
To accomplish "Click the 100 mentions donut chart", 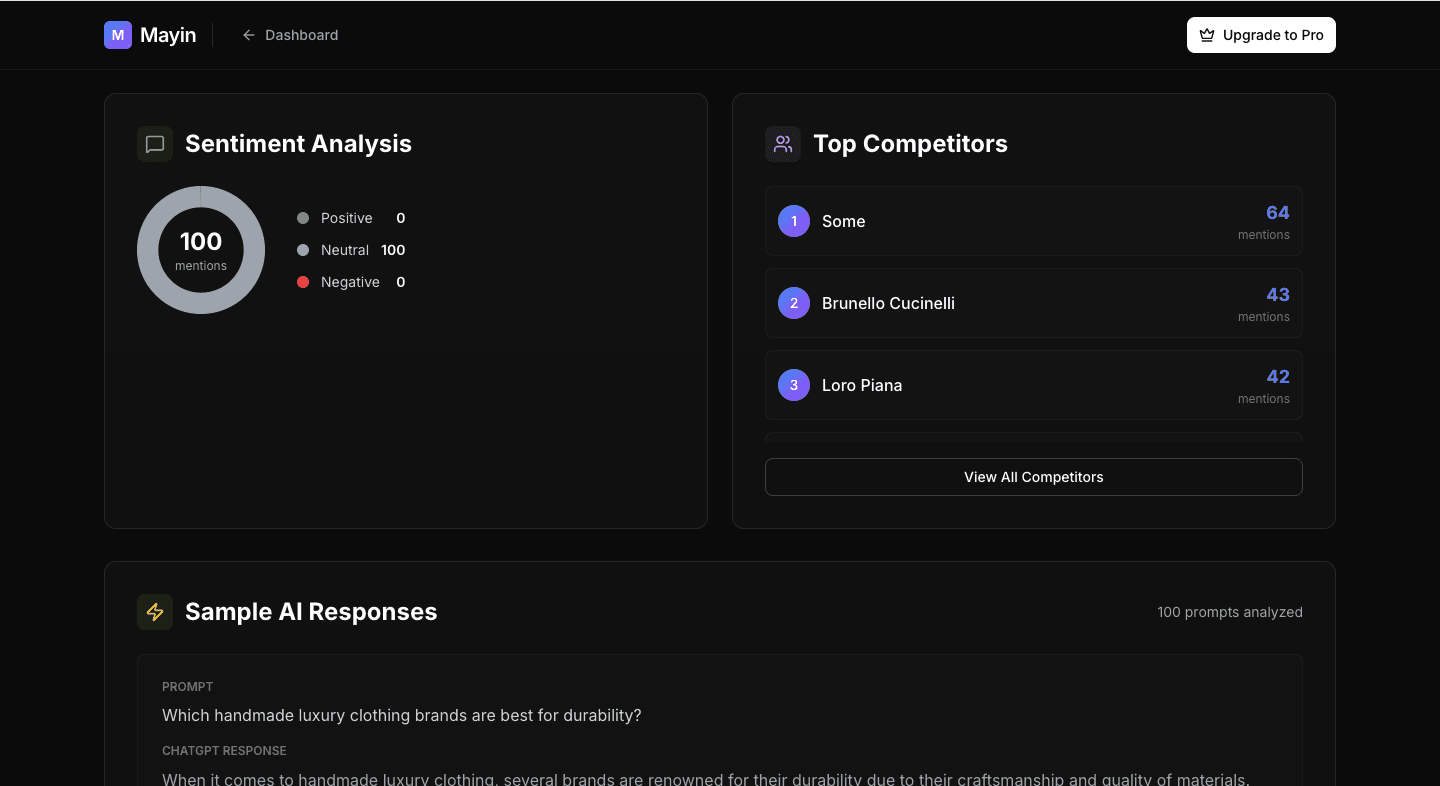I will tap(200, 249).
